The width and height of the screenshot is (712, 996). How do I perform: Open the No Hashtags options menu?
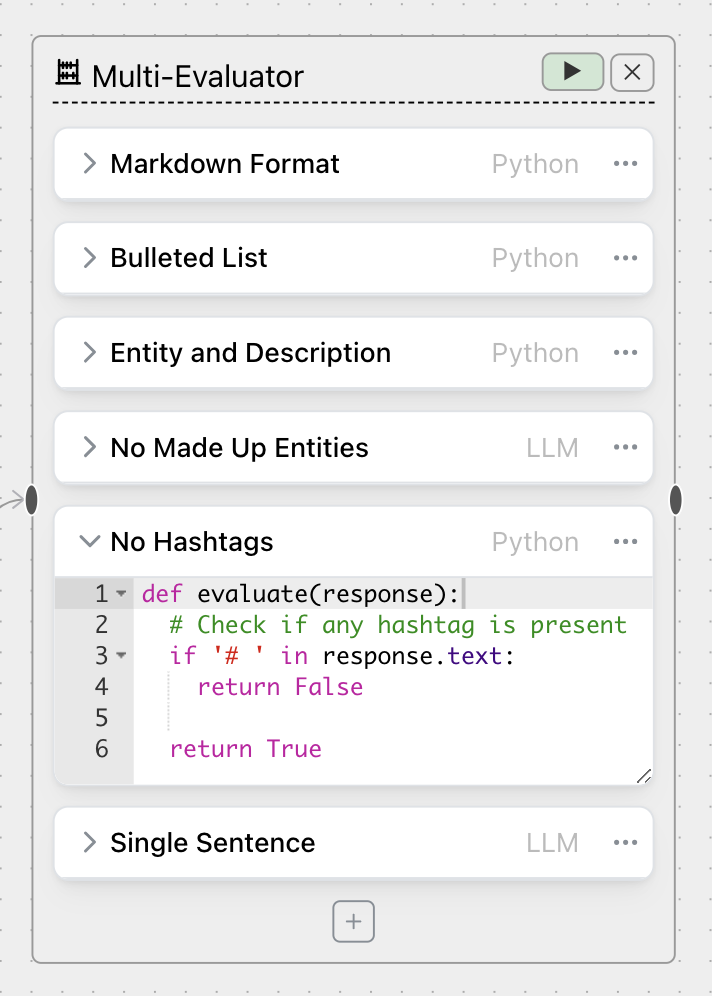(625, 541)
